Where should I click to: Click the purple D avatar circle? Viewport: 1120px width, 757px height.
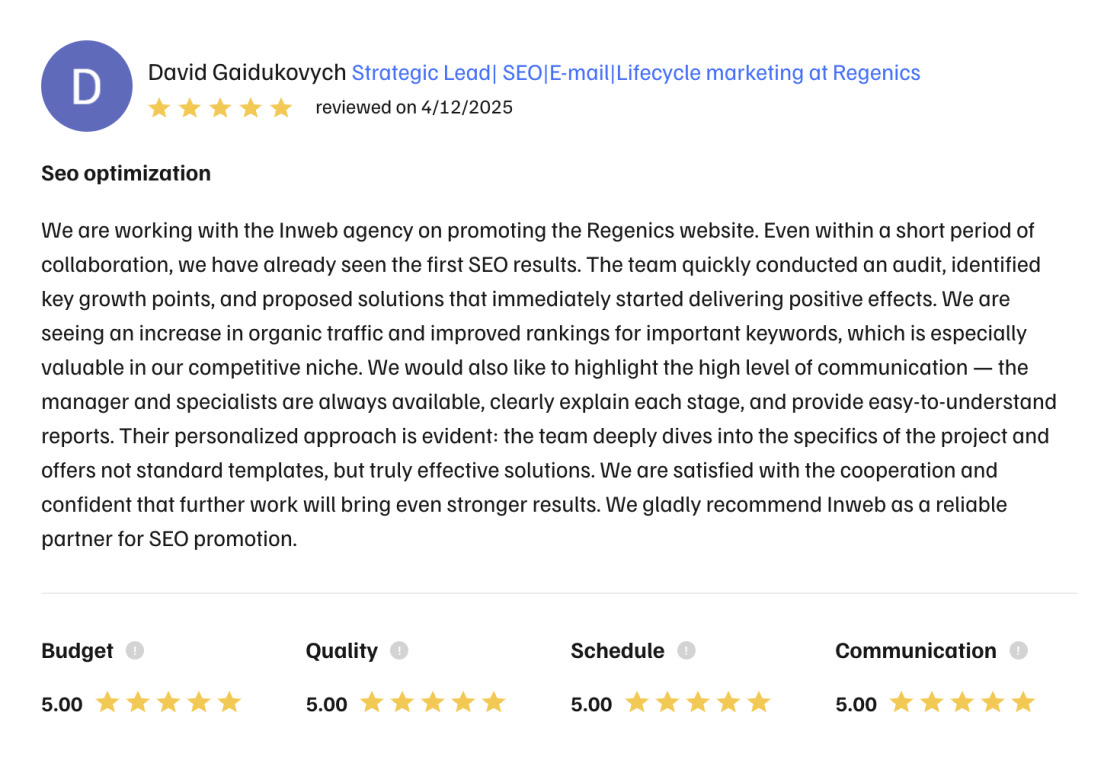coord(87,87)
